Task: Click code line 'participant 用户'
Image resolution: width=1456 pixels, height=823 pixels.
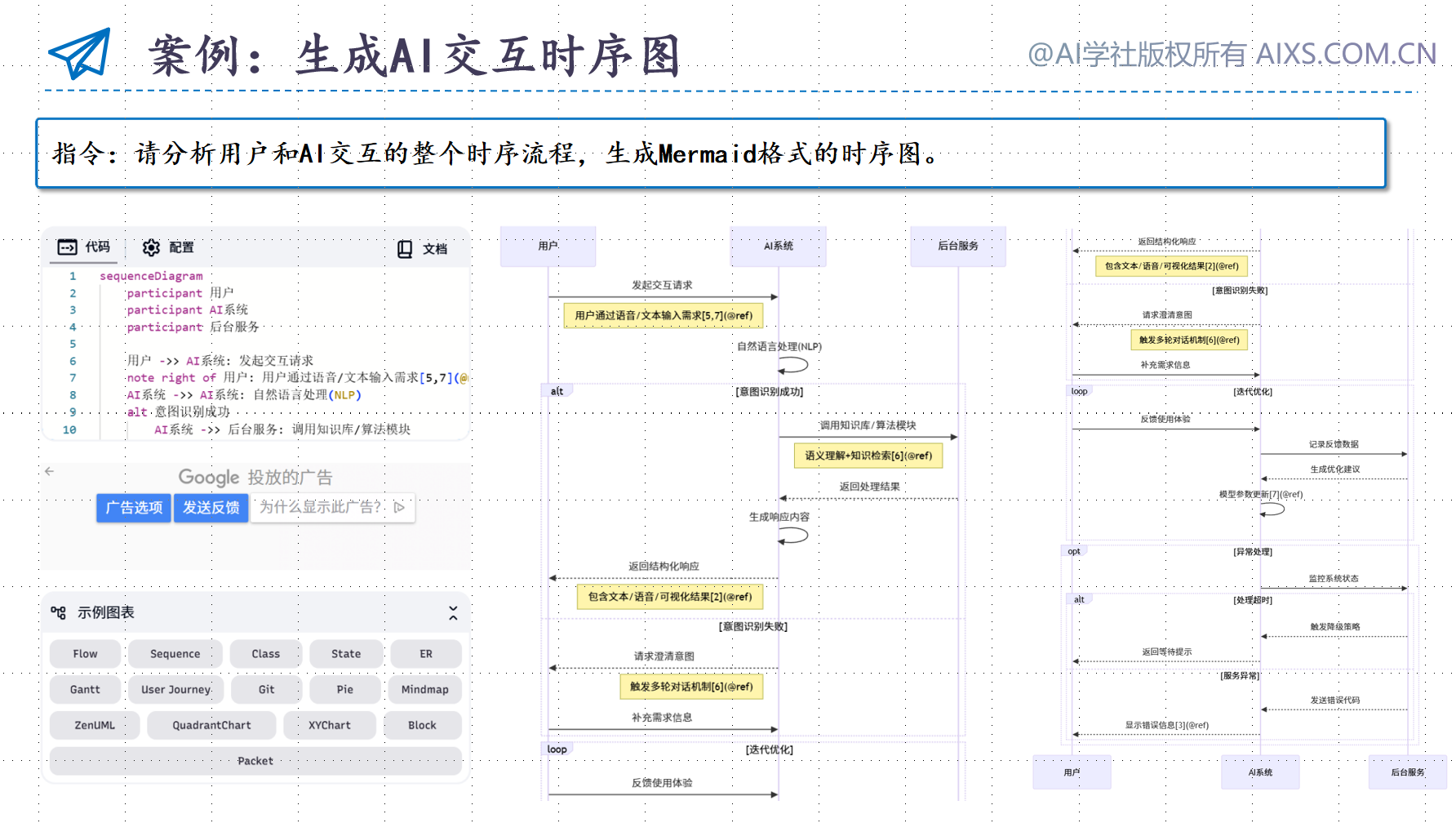Action: 180,293
